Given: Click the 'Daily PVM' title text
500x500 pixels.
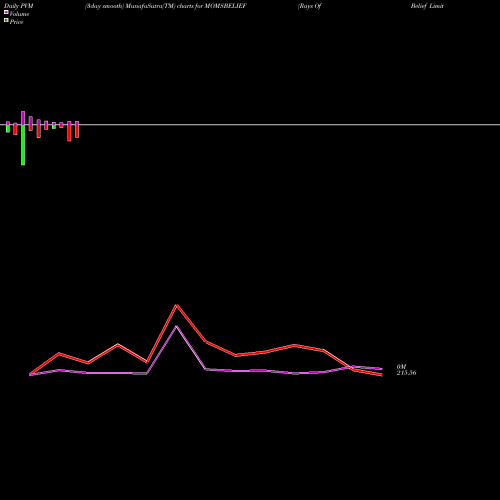Looking at the screenshot, I should [19, 6].
